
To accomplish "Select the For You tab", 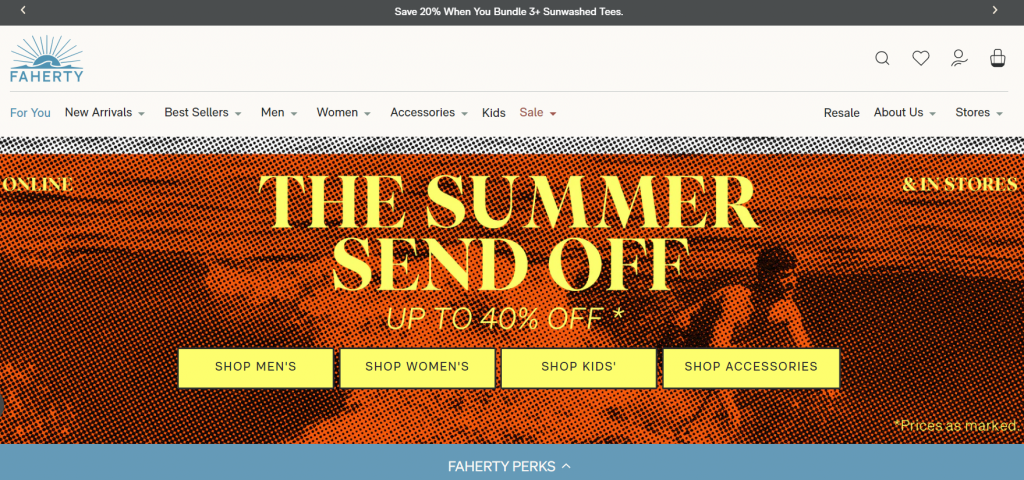I will [x=30, y=112].
